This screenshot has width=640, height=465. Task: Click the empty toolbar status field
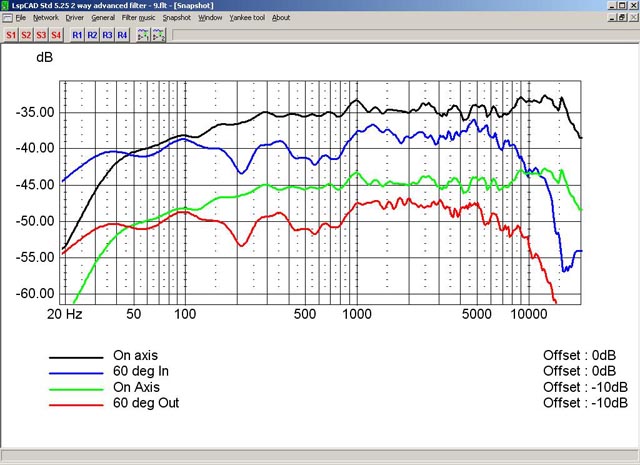[404, 35]
